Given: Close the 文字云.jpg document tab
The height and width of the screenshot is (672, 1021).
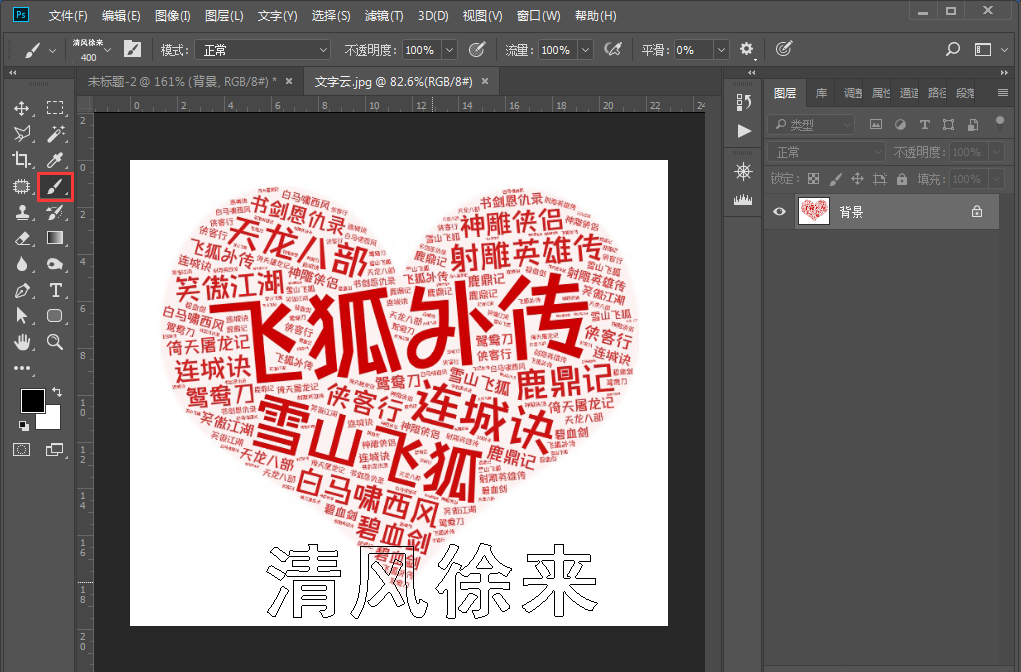Looking at the screenshot, I should [485, 81].
